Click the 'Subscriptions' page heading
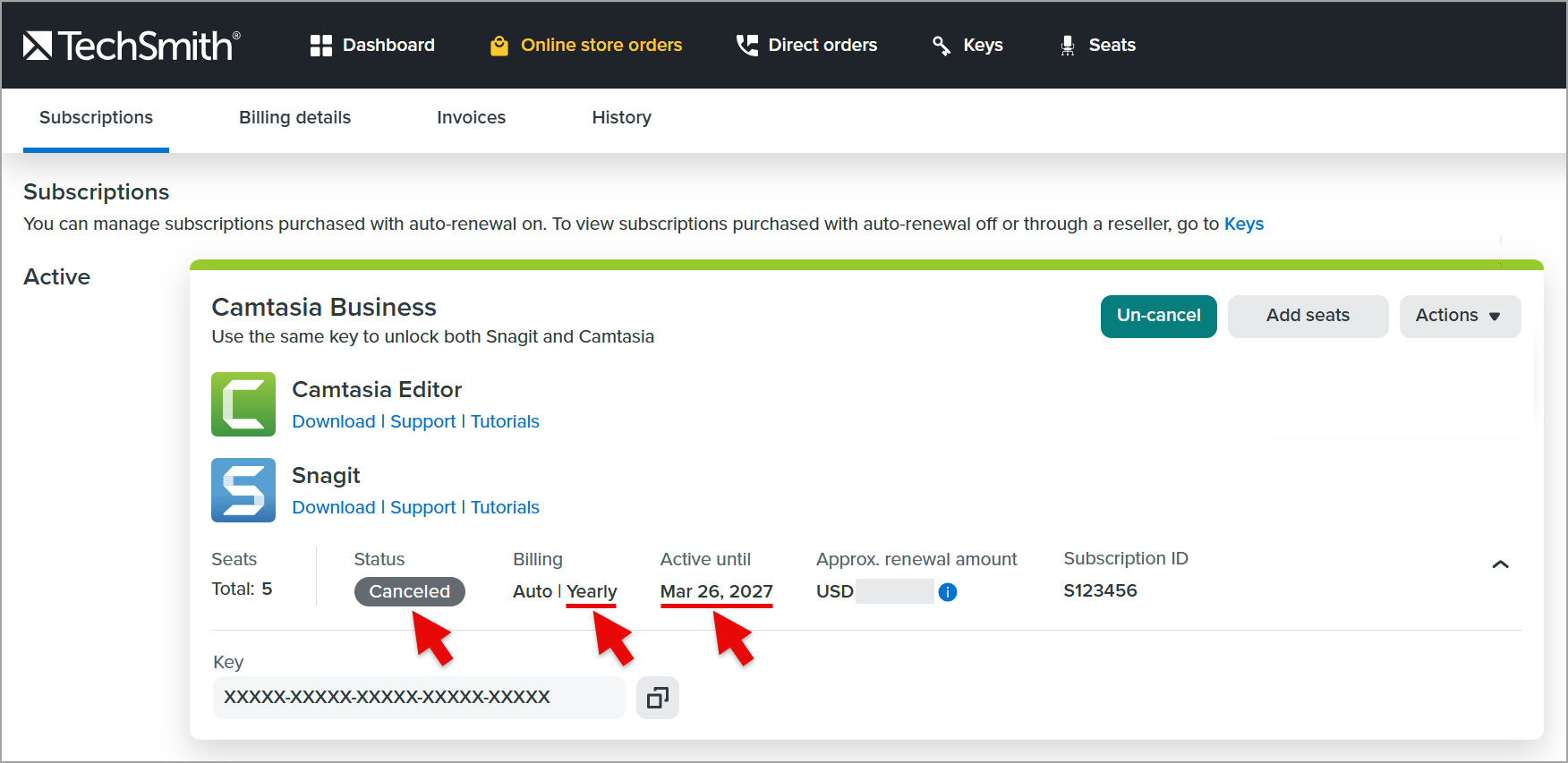The height and width of the screenshot is (763, 1568). tap(96, 192)
